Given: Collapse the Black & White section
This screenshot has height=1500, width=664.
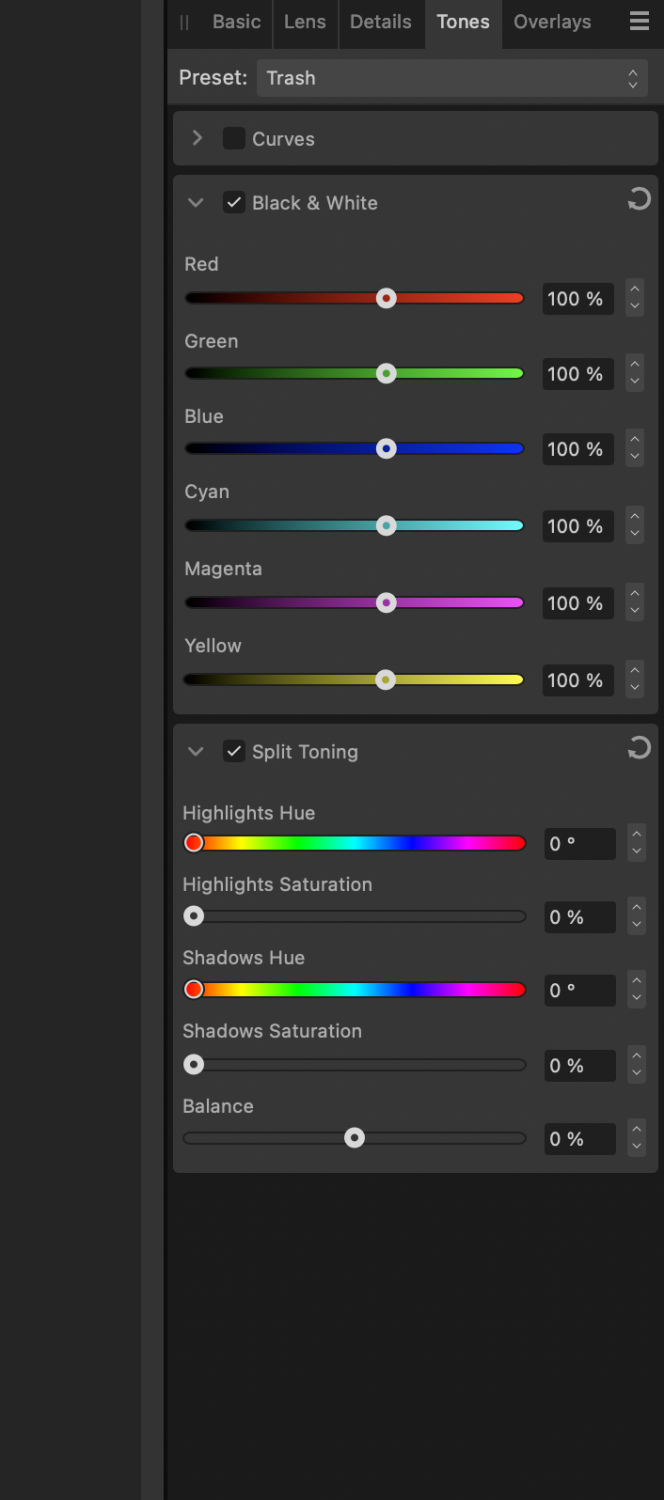Looking at the screenshot, I should click(196, 203).
